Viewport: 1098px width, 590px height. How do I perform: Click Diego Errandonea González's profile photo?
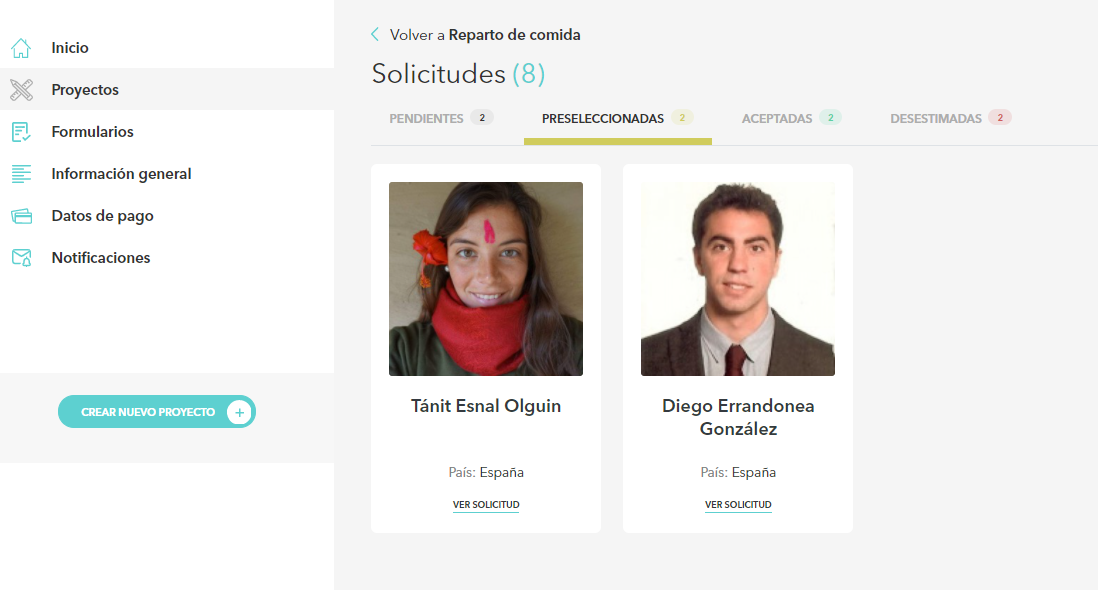pos(738,279)
